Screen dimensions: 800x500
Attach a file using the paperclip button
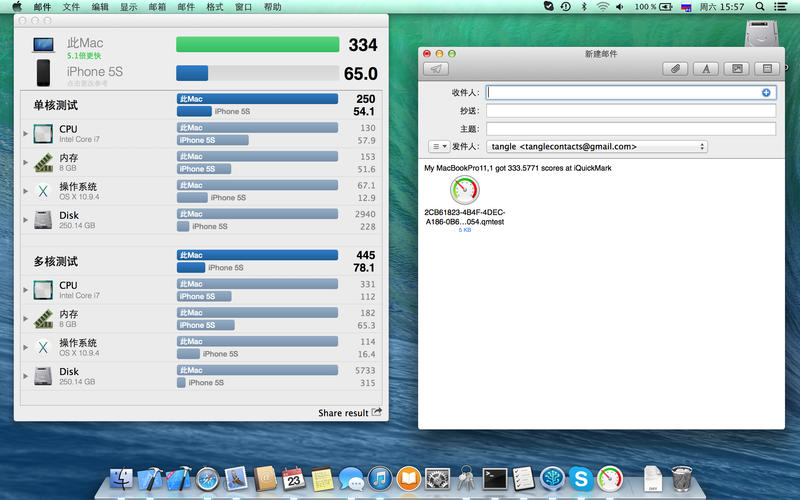click(675, 69)
